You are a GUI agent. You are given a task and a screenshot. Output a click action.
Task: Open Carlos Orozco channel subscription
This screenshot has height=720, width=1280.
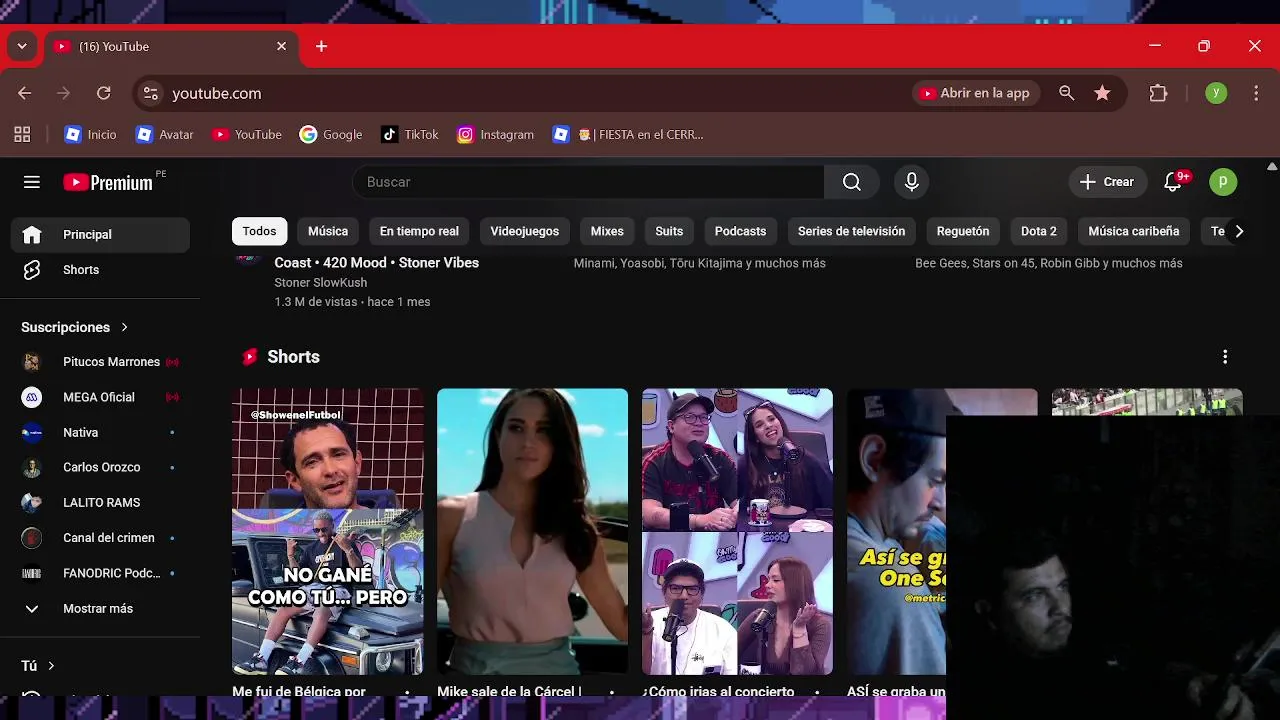tap(100, 467)
